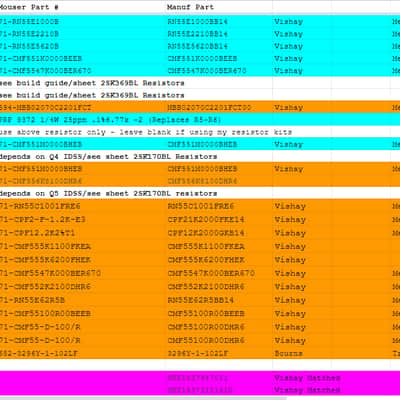Image resolution: width=400 pixels, height=400 pixels.
Task: Click 'depends on Q4 IDSS' note
Action: pos(108,157)
